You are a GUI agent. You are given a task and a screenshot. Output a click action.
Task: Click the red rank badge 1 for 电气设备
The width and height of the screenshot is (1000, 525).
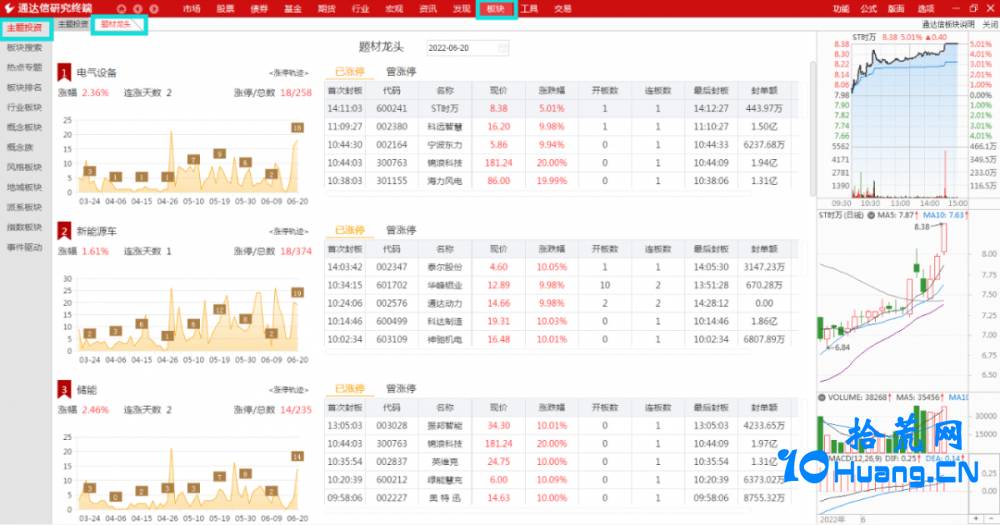[64, 72]
